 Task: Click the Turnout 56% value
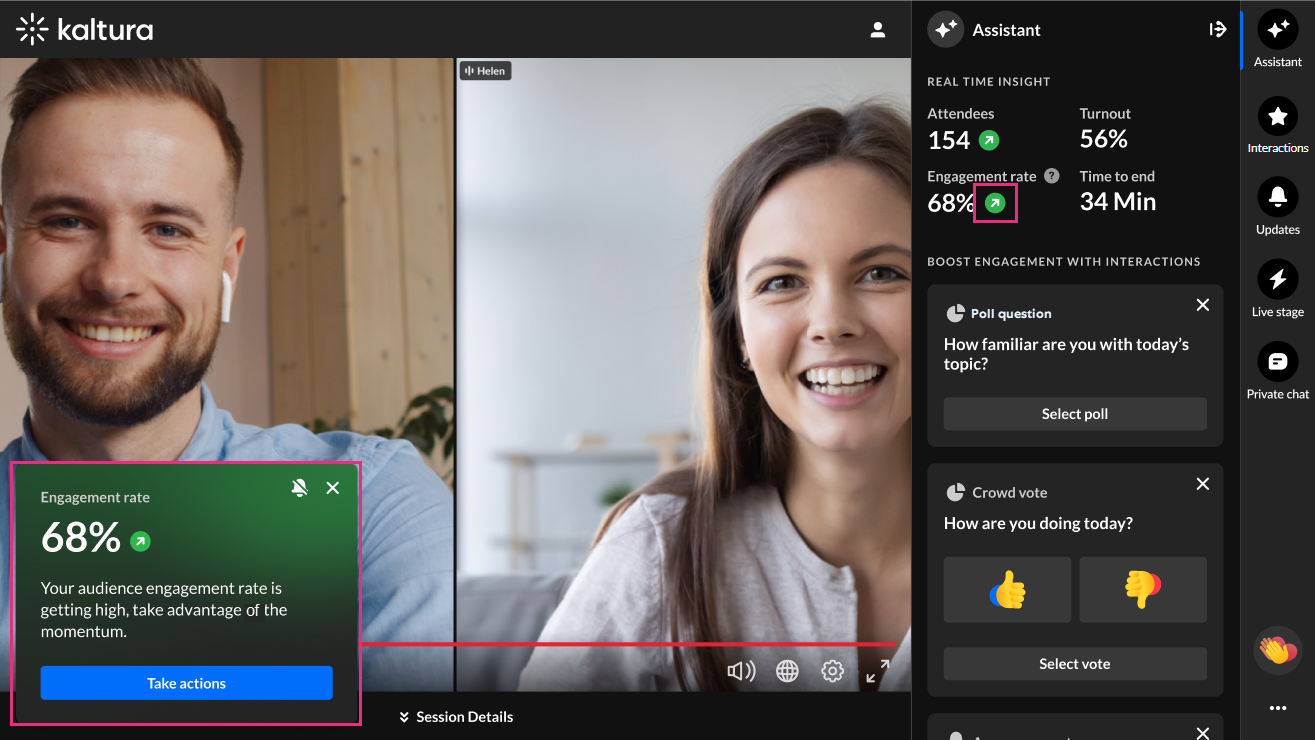coord(1104,139)
